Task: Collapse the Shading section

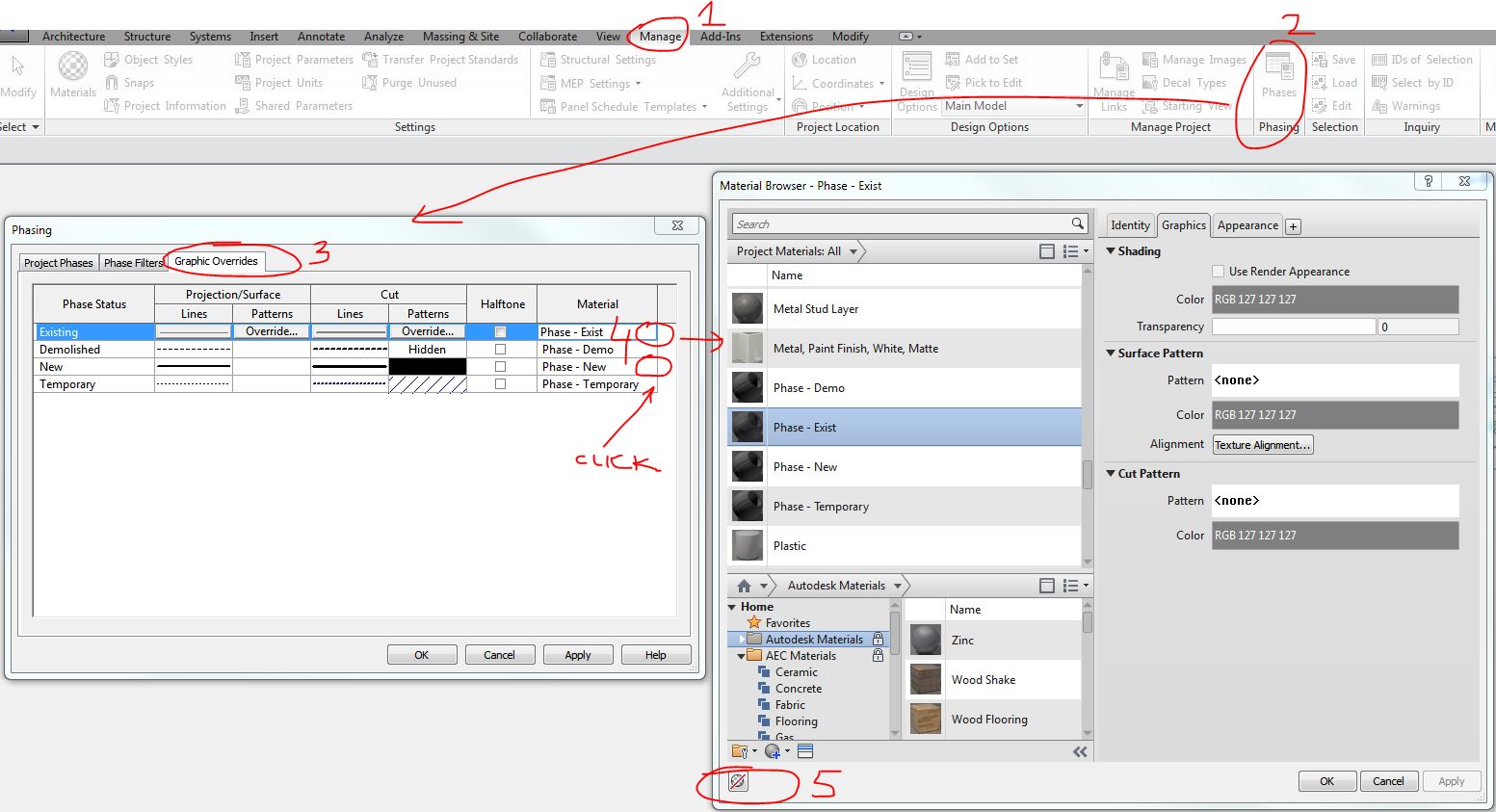Action: click(1111, 251)
